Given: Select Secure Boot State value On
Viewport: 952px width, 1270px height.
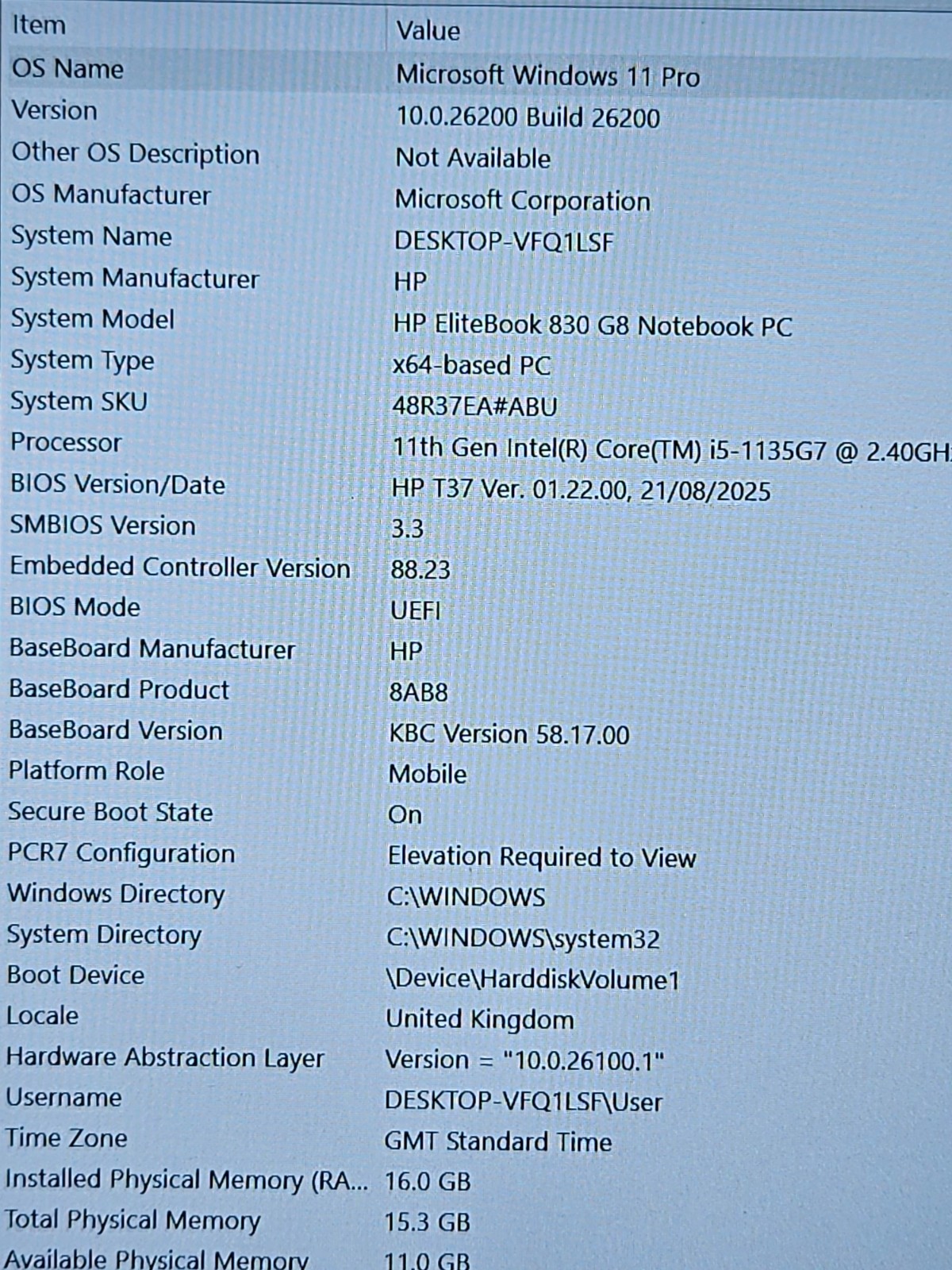Looking at the screenshot, I should point(405,815).
